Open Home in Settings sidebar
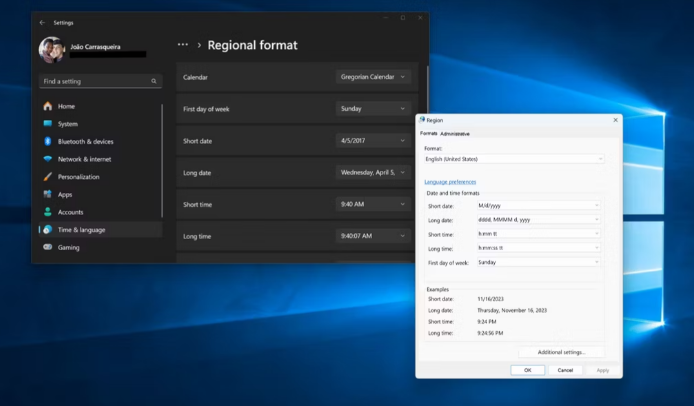The height and width of the screenshot is (406, 694). 100,106
